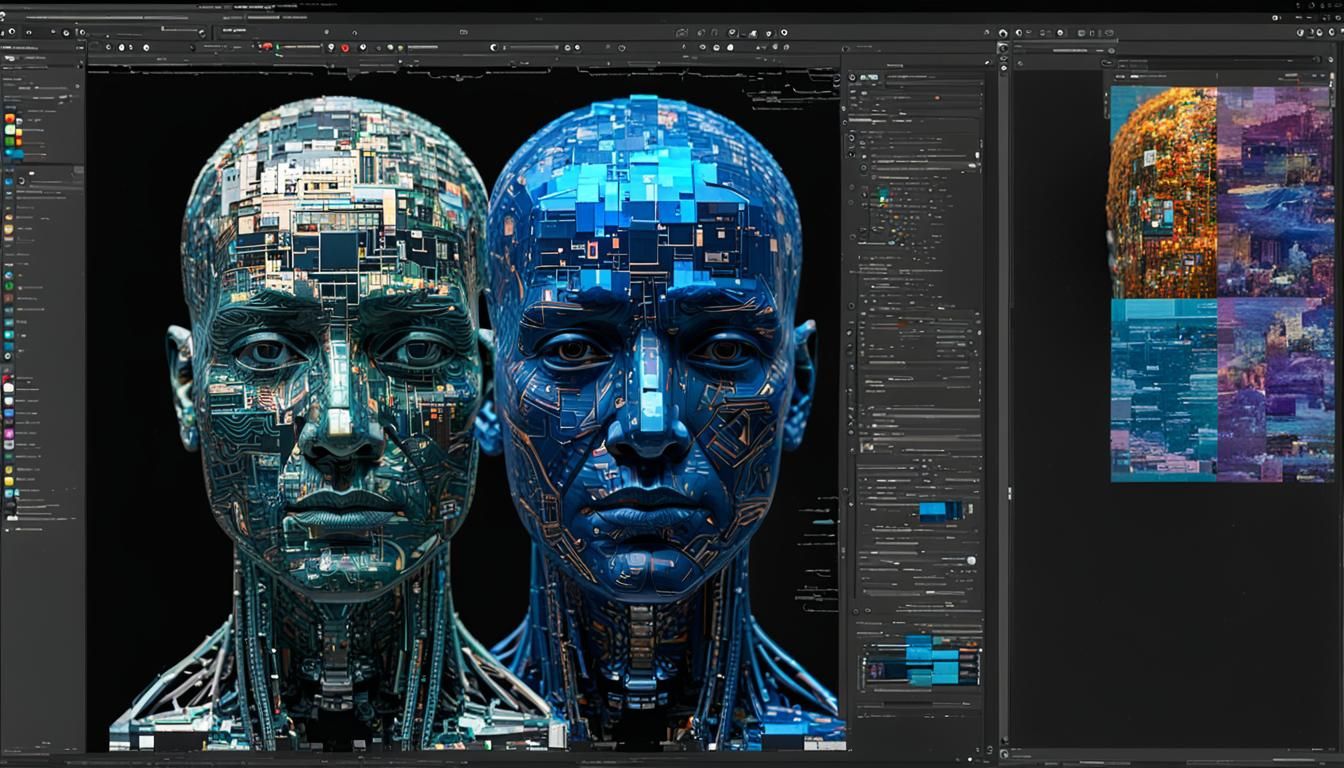Select the red record-style icon in the toolbar
Screen dimensions: 1344x768
[x=345, y=46]
